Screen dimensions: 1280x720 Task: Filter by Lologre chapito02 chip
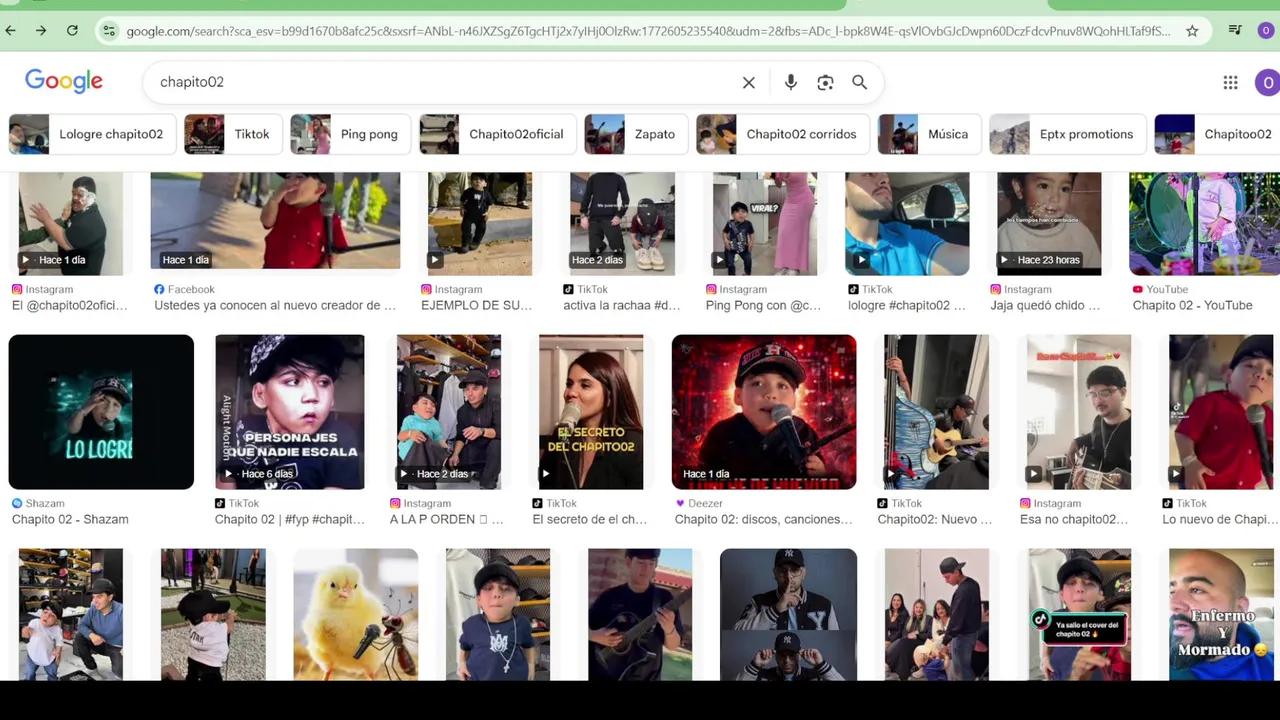(92, 134)
